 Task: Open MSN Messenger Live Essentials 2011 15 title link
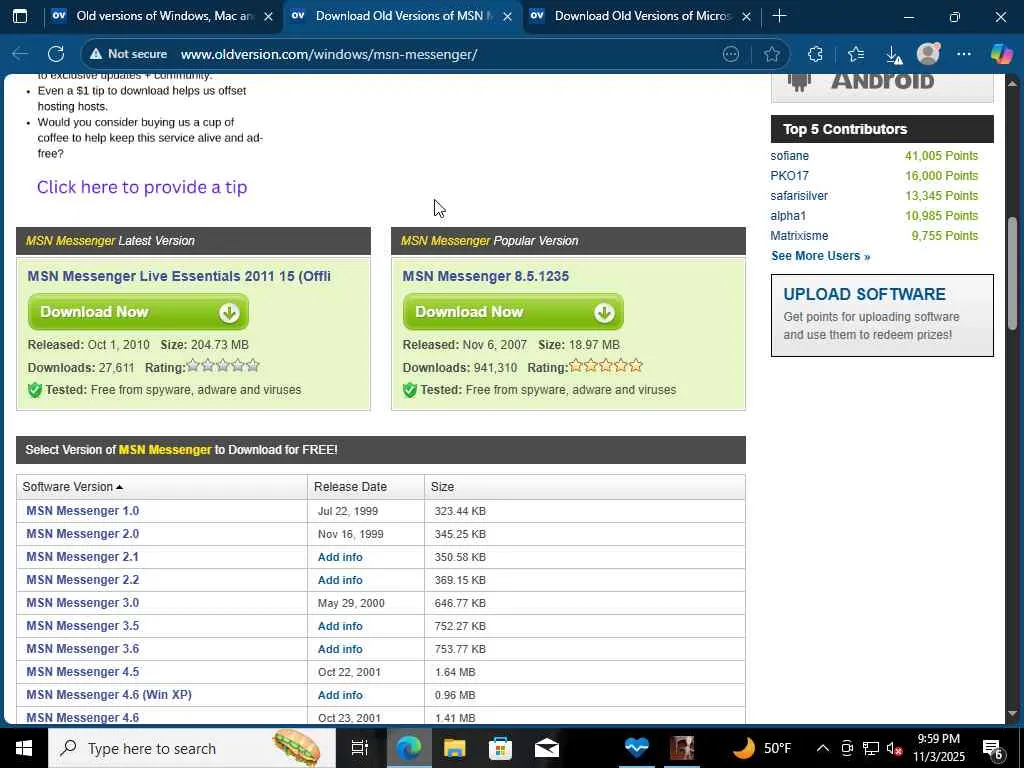179,276
